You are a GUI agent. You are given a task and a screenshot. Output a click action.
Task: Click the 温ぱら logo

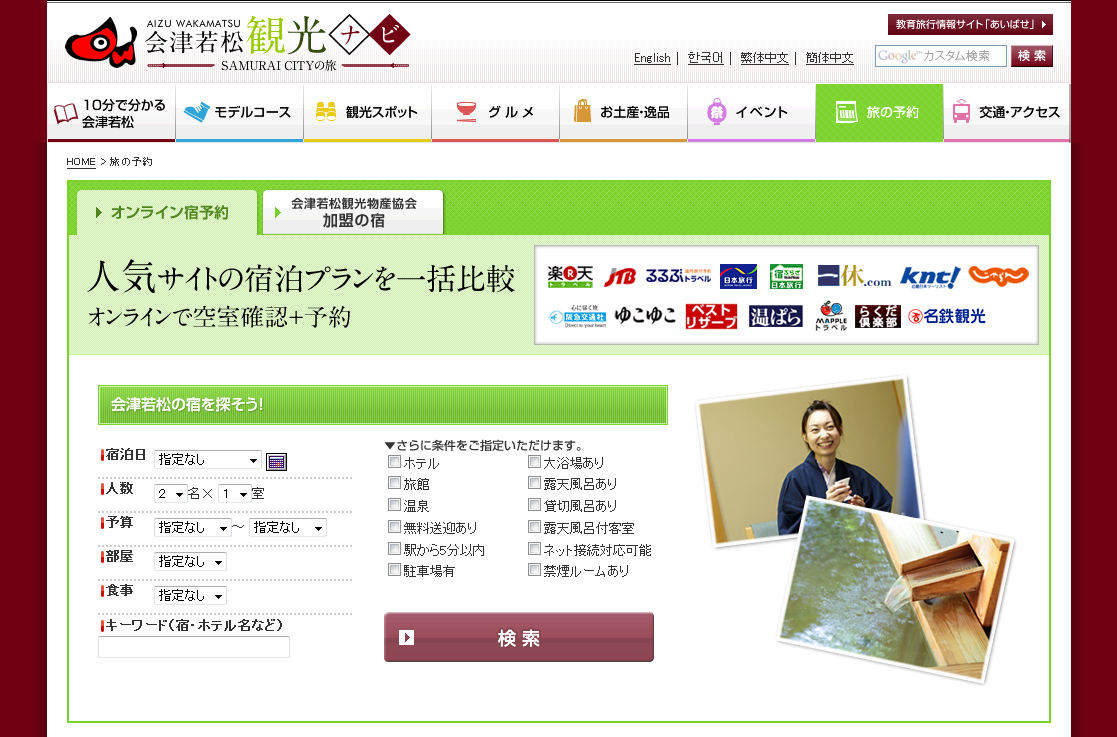(x=776, y=316)
